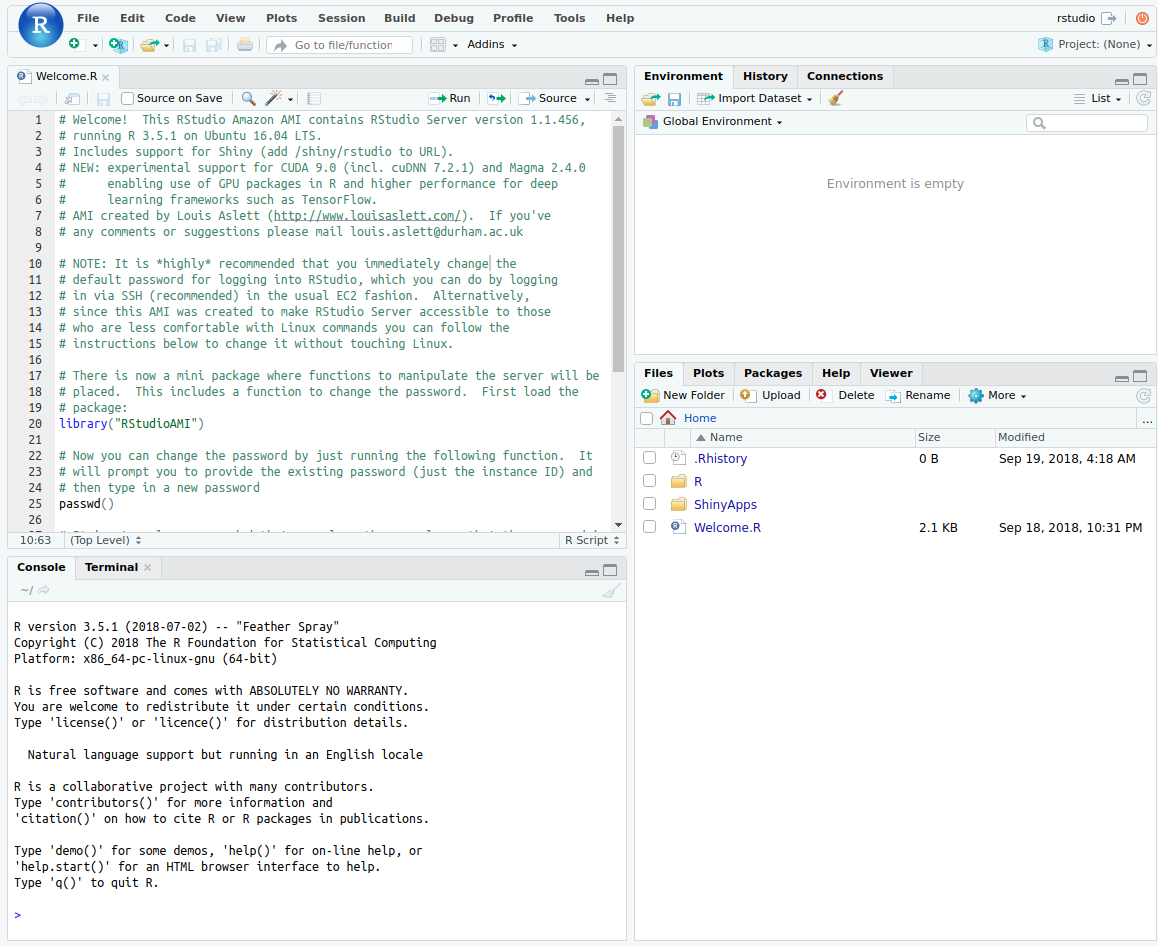Switch to the Packages tab
The image size is (1158, 946).
click(x=772, y=373)
